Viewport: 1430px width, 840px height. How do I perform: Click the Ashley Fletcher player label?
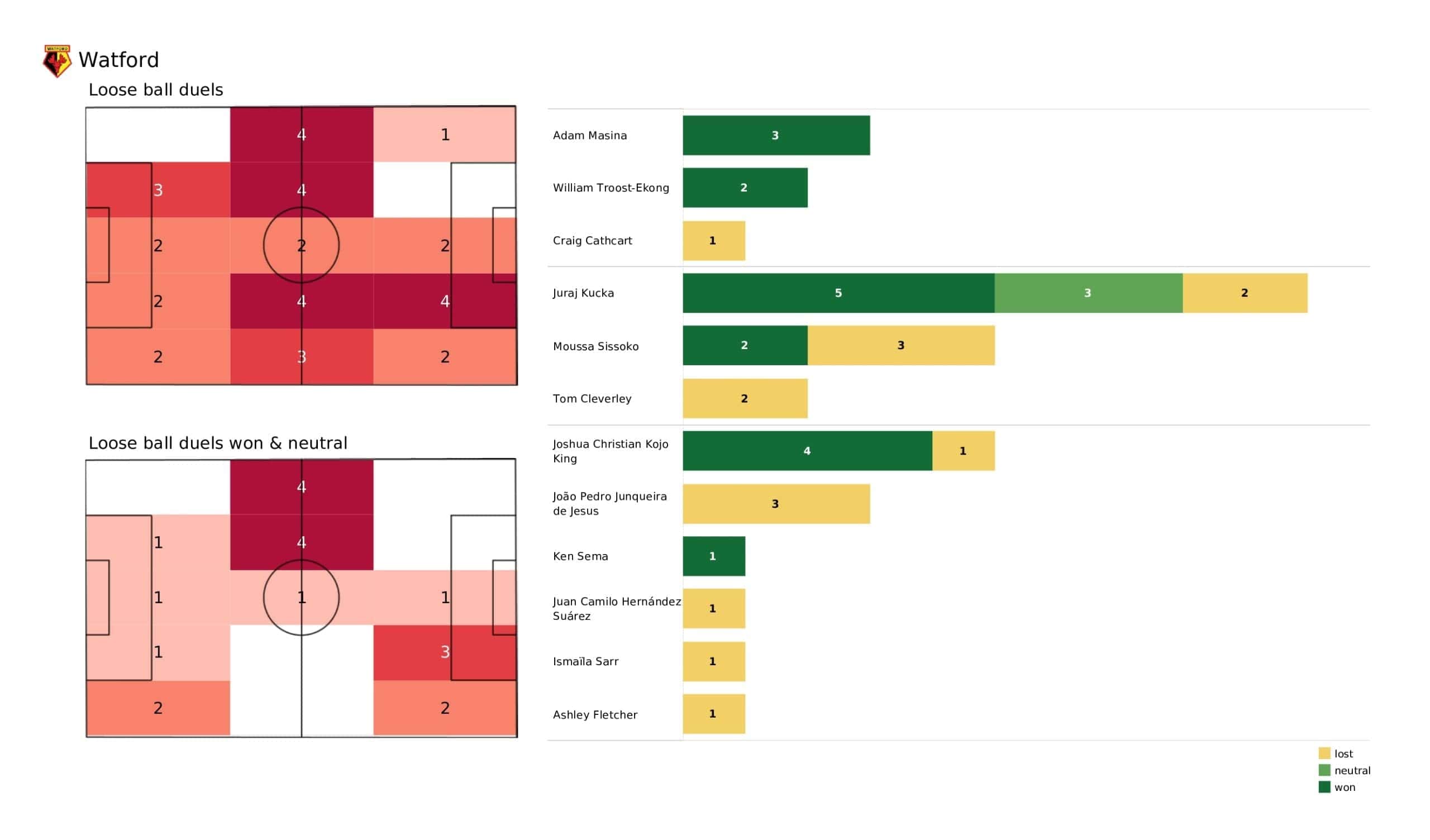coord(595,715)
